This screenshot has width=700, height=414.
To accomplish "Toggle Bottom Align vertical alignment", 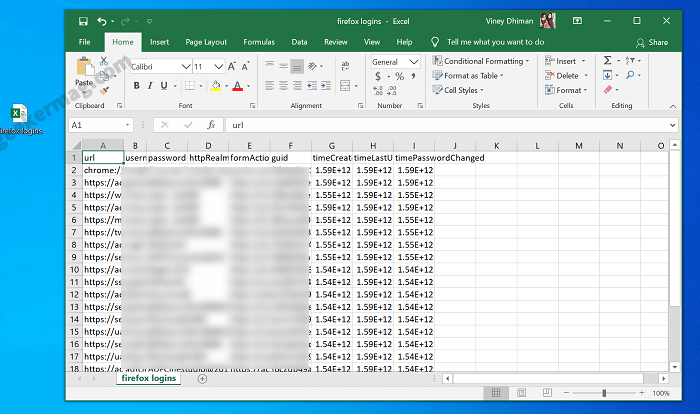I will (x=297, y=67).
